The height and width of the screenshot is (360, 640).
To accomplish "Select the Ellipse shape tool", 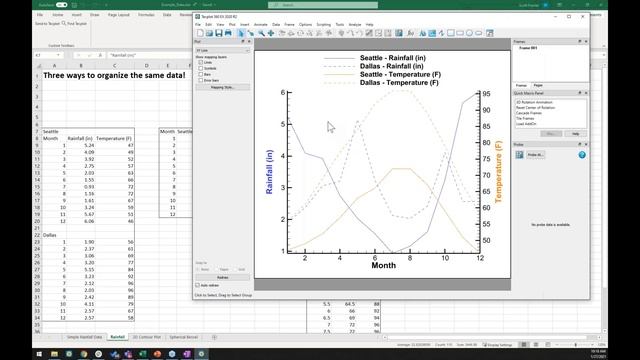I will click(478, 33).
